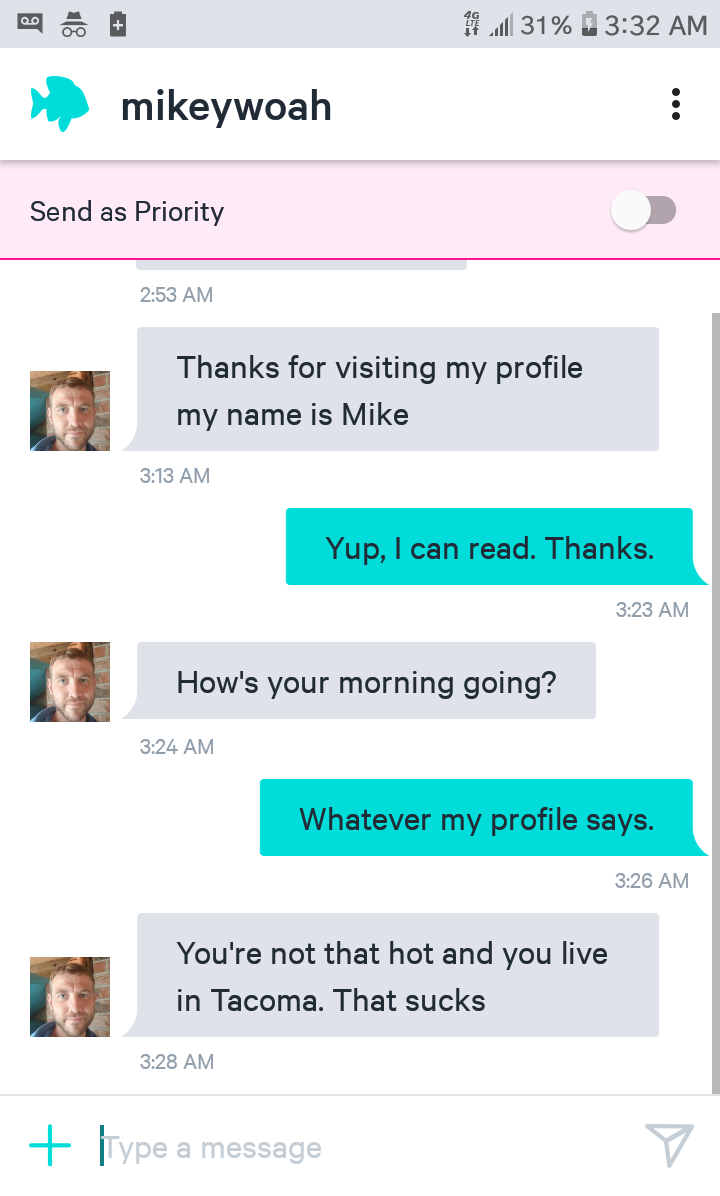Tap the battery saver plus icon in the status bar
The image size is (720, 1196).
click(117, 23)
